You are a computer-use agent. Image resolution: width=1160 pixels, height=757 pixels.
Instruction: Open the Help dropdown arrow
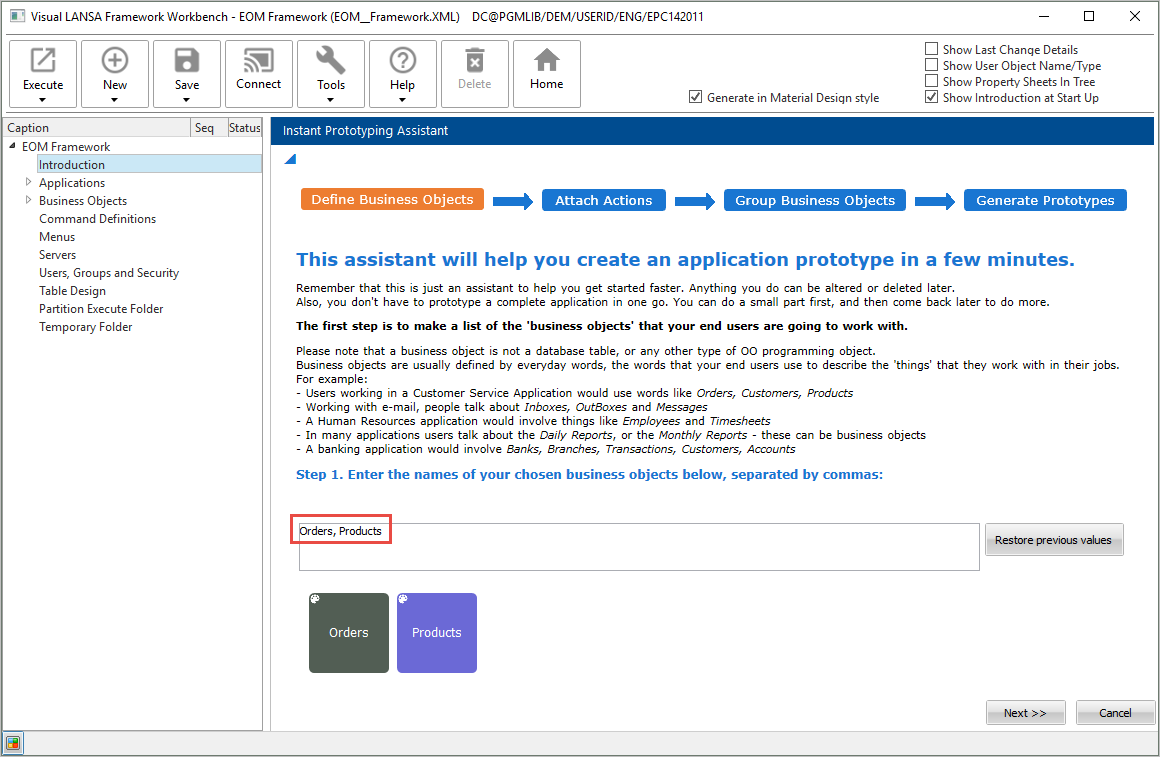pos(402,100)
